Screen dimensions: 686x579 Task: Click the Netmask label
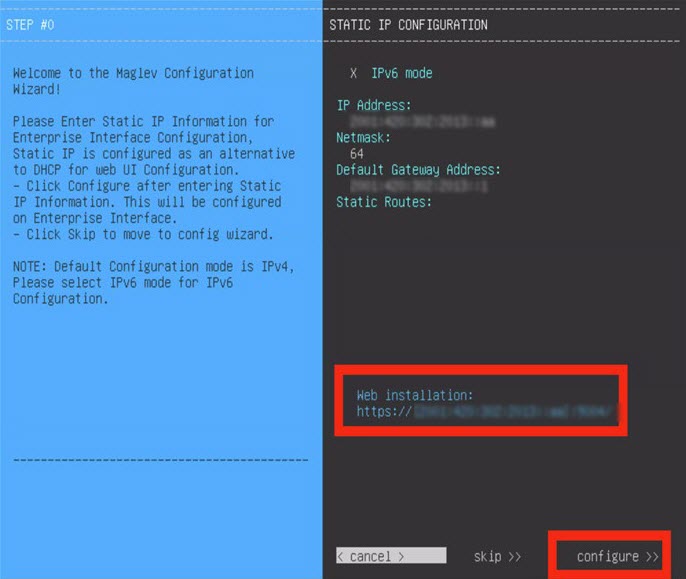click(x=363, y=138)
